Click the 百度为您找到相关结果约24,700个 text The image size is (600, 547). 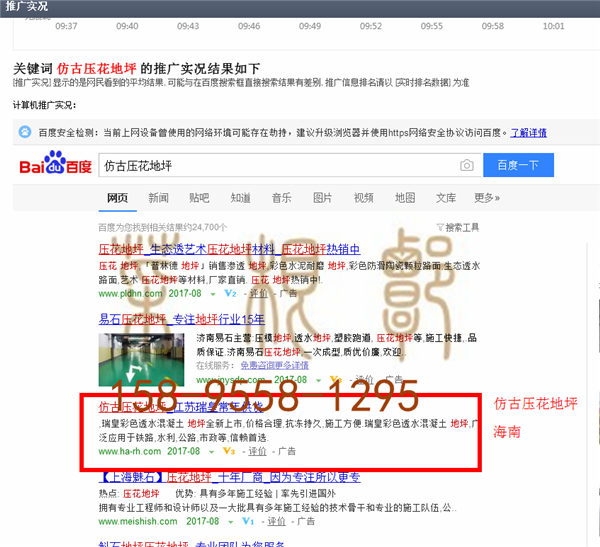click(x=163, y=227)
